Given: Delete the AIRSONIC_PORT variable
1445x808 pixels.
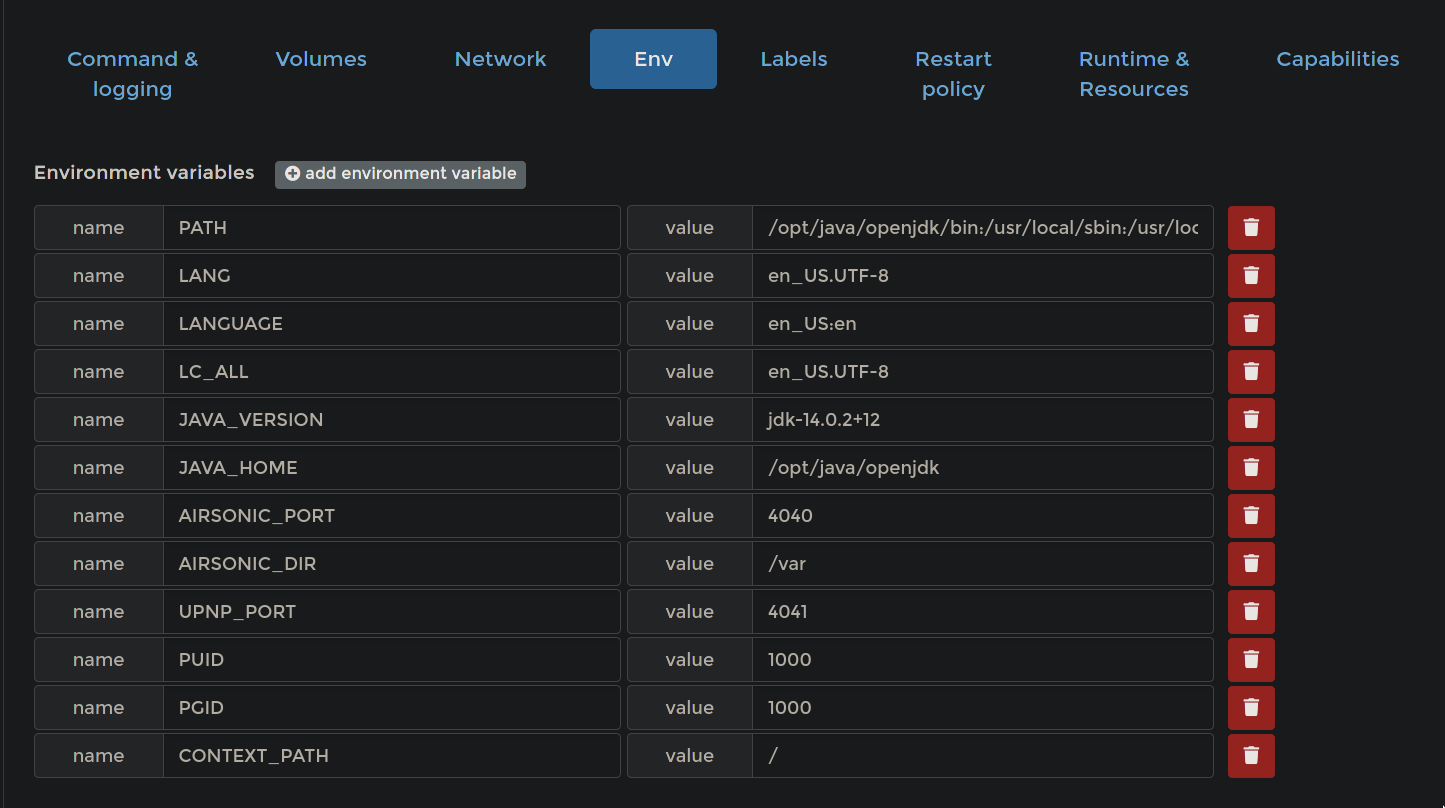Looking at the screenshot, I should (1251, 515).
